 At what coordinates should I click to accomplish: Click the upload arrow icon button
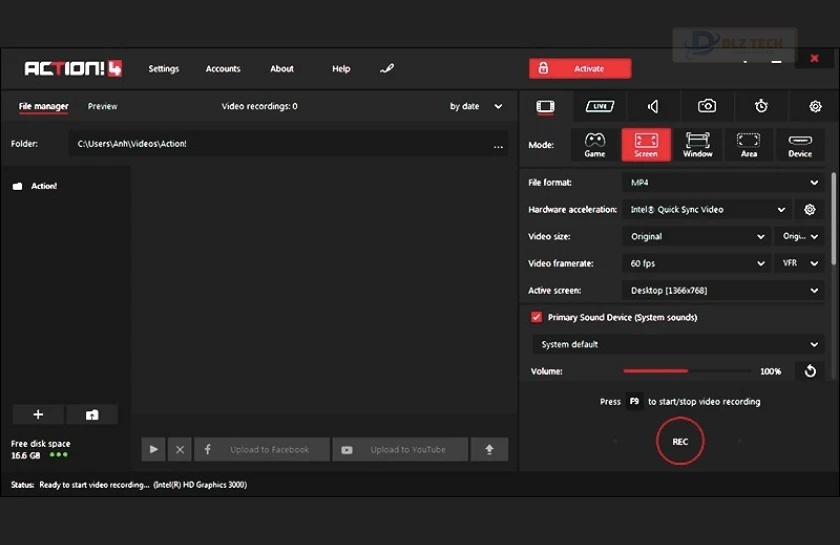(489, 449)
